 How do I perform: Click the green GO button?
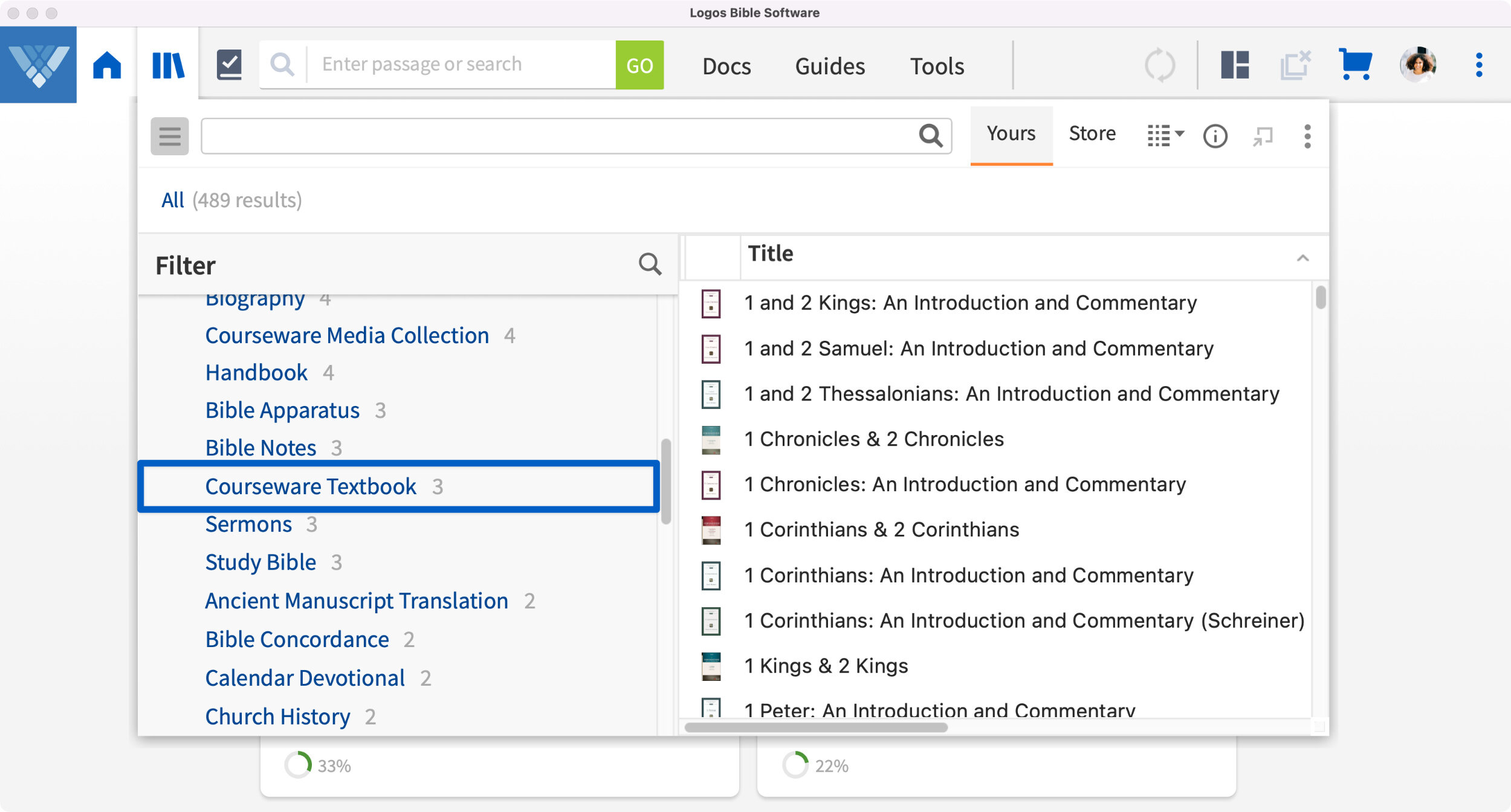click(x=639, y=65)
